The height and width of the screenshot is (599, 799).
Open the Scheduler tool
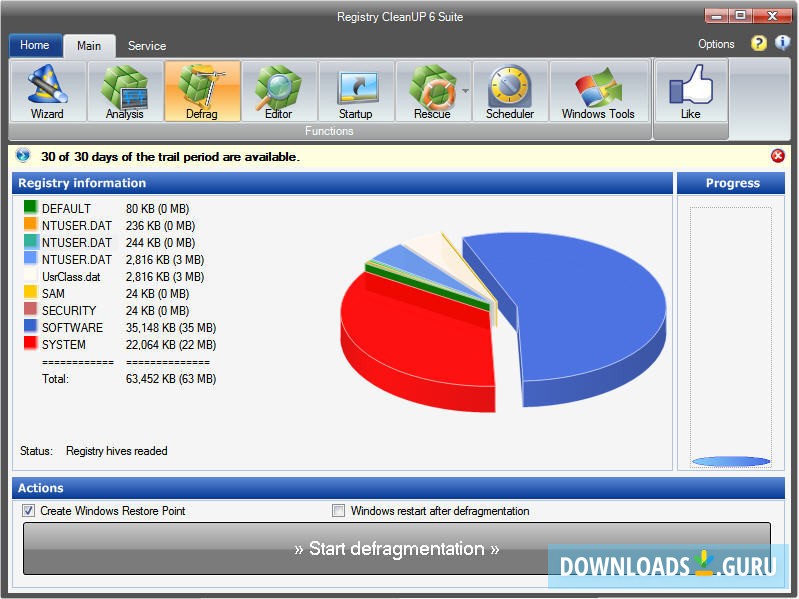(x=510, y=91)
